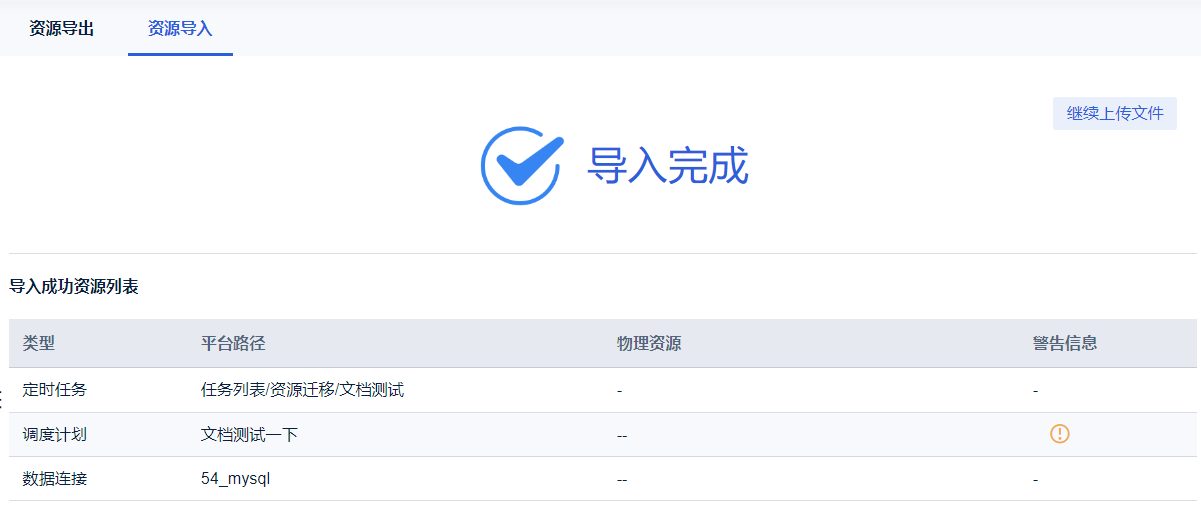The width and height of the screenshot is (1201, 505).
Task: Click the 物理资源 column header
Action: tap(649, 343)
